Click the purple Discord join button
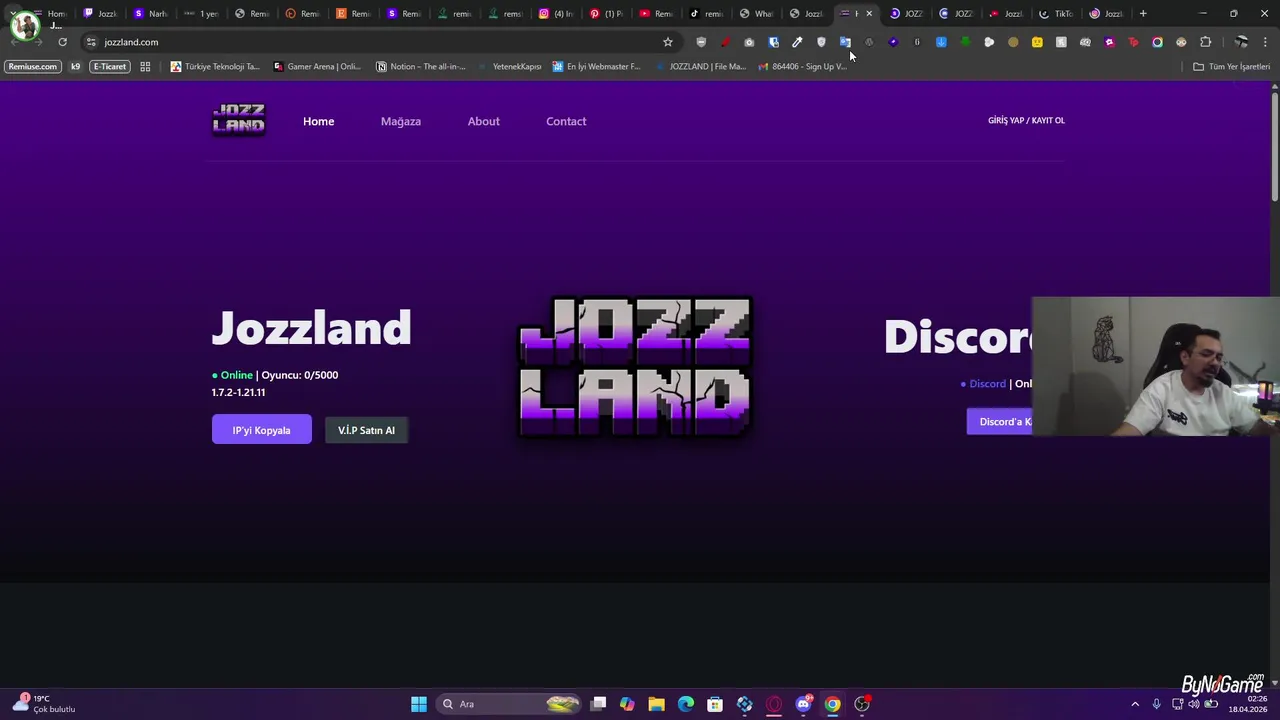The height and width of the screenshot is (720, 1280). pyautogui.click(x=1000, y=421)
